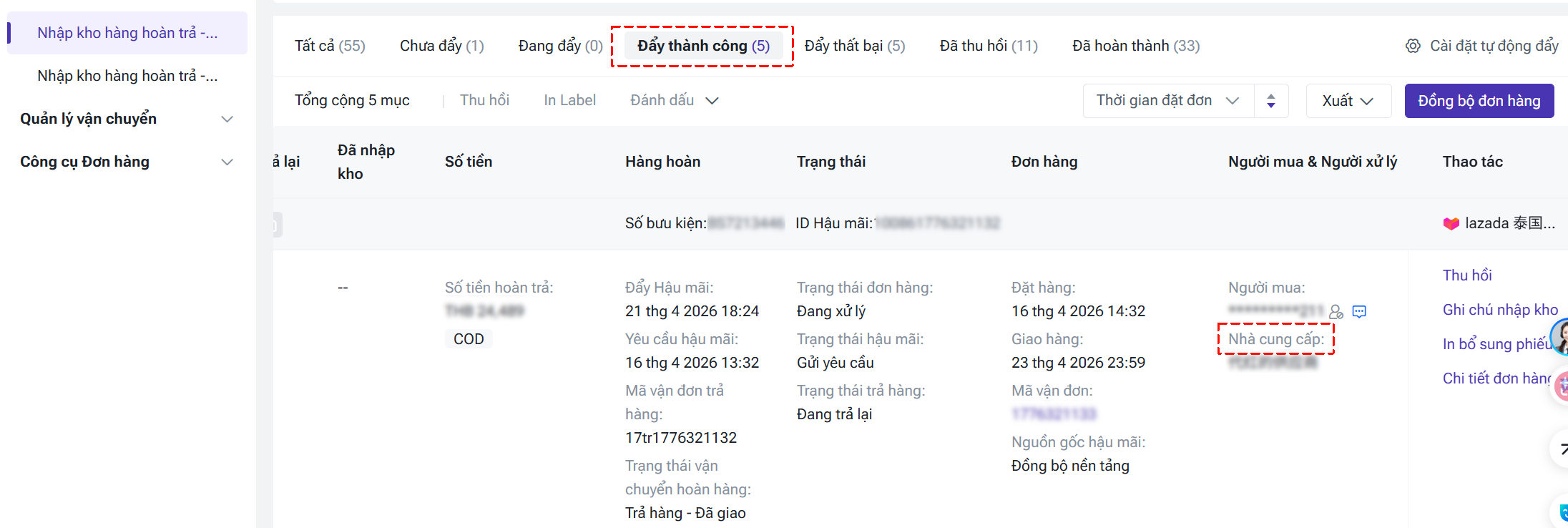Screen dimensions: 1568x528
Task: Open the Đã thu hồi (11) tab
Action: coord(989,46)
